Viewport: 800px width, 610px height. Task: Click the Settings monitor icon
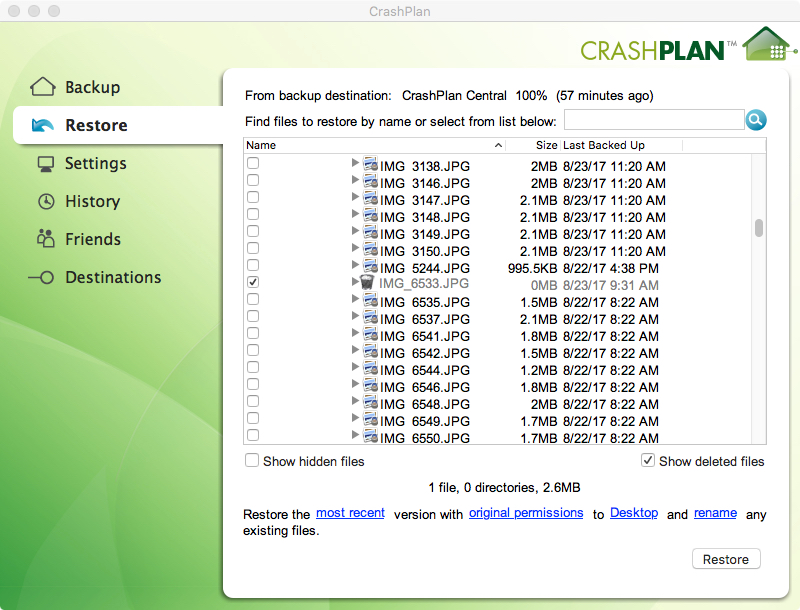[x=46, y=164]
